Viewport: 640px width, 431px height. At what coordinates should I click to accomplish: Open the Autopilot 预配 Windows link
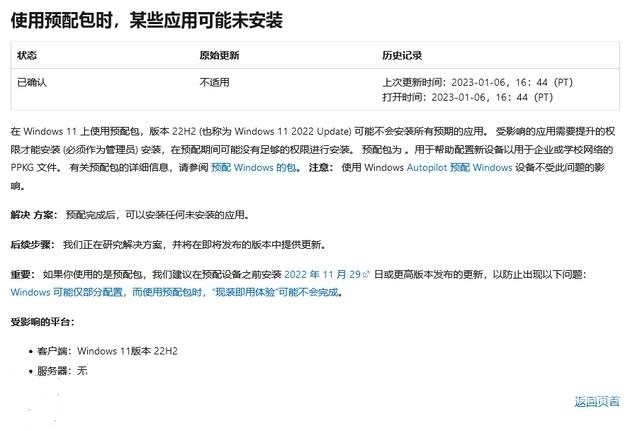459,167
